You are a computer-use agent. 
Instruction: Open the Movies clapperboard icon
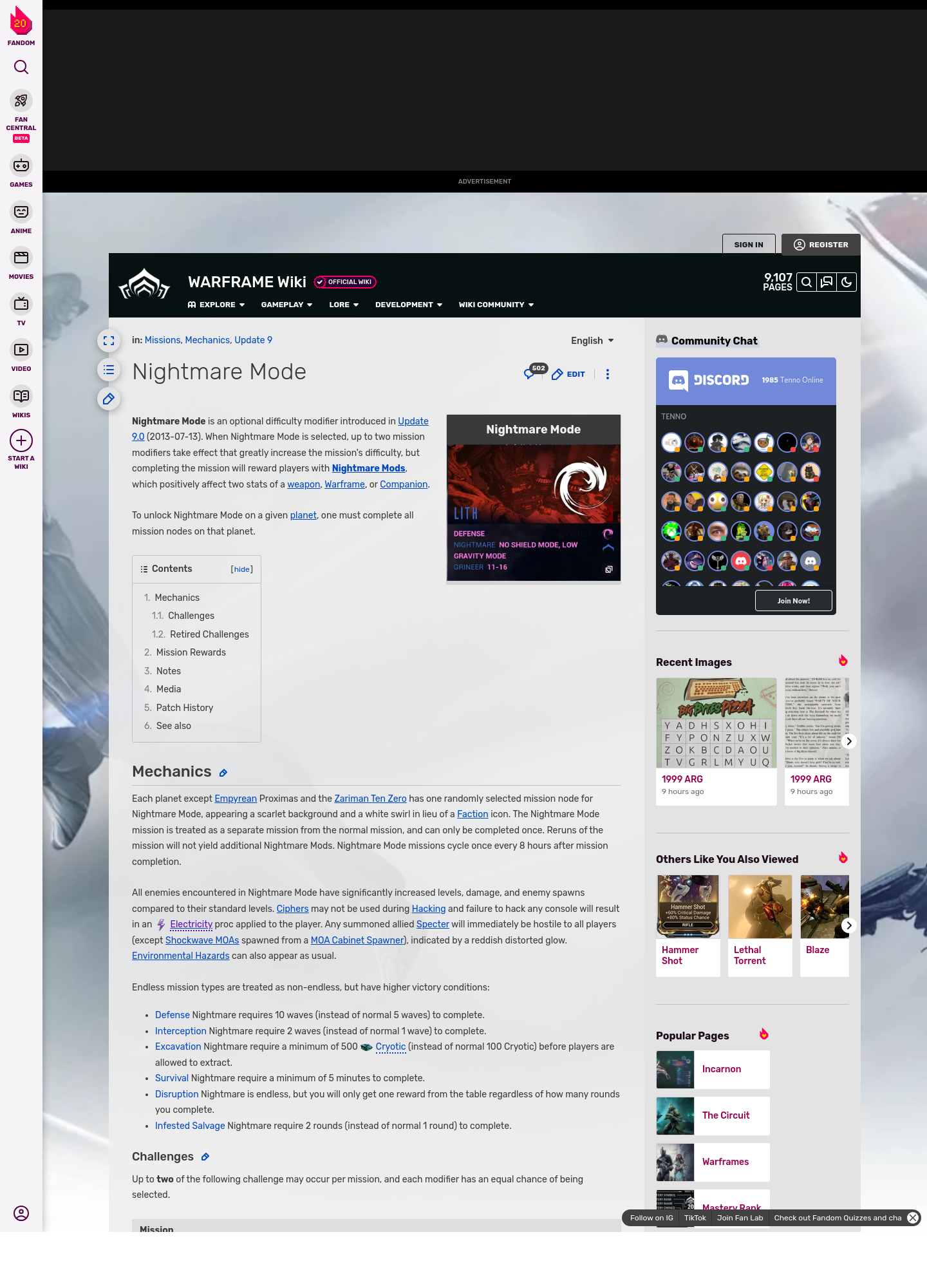point(21,258)
